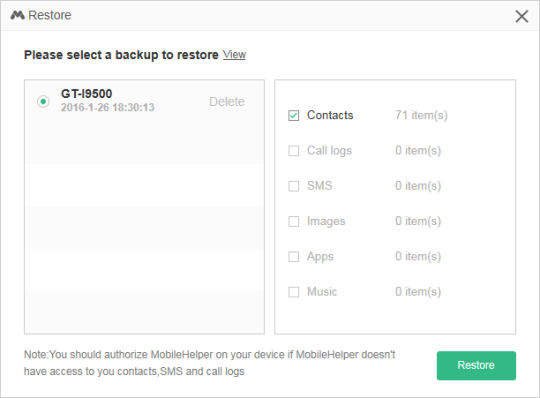The width and height of the screenshot is (540, 398).
Task: Click the Contacts label text
Action: tap(330, 115)
